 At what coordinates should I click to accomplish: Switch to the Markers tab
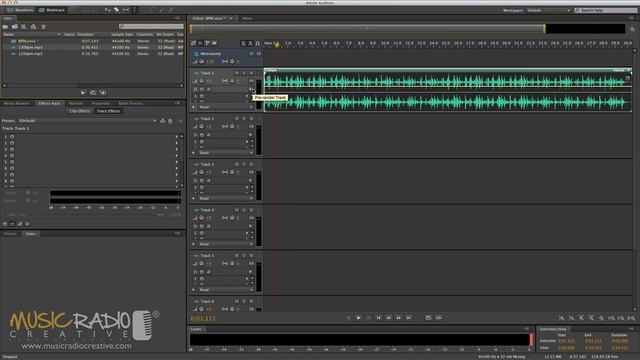tap(76, 103)
